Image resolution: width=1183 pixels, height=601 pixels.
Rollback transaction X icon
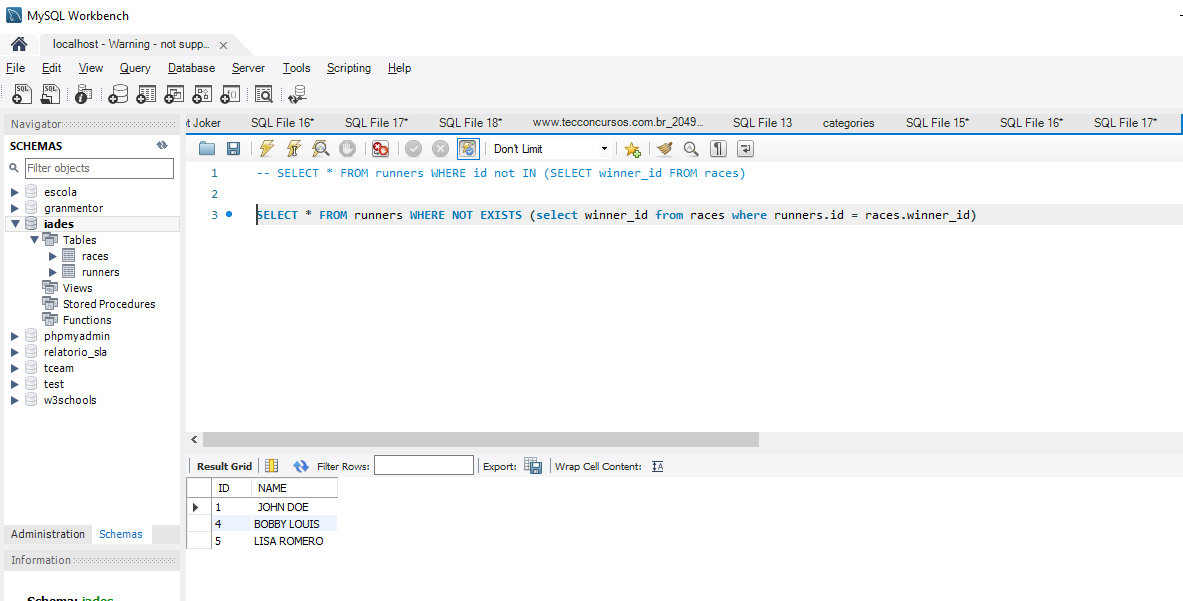coord(441,149)
